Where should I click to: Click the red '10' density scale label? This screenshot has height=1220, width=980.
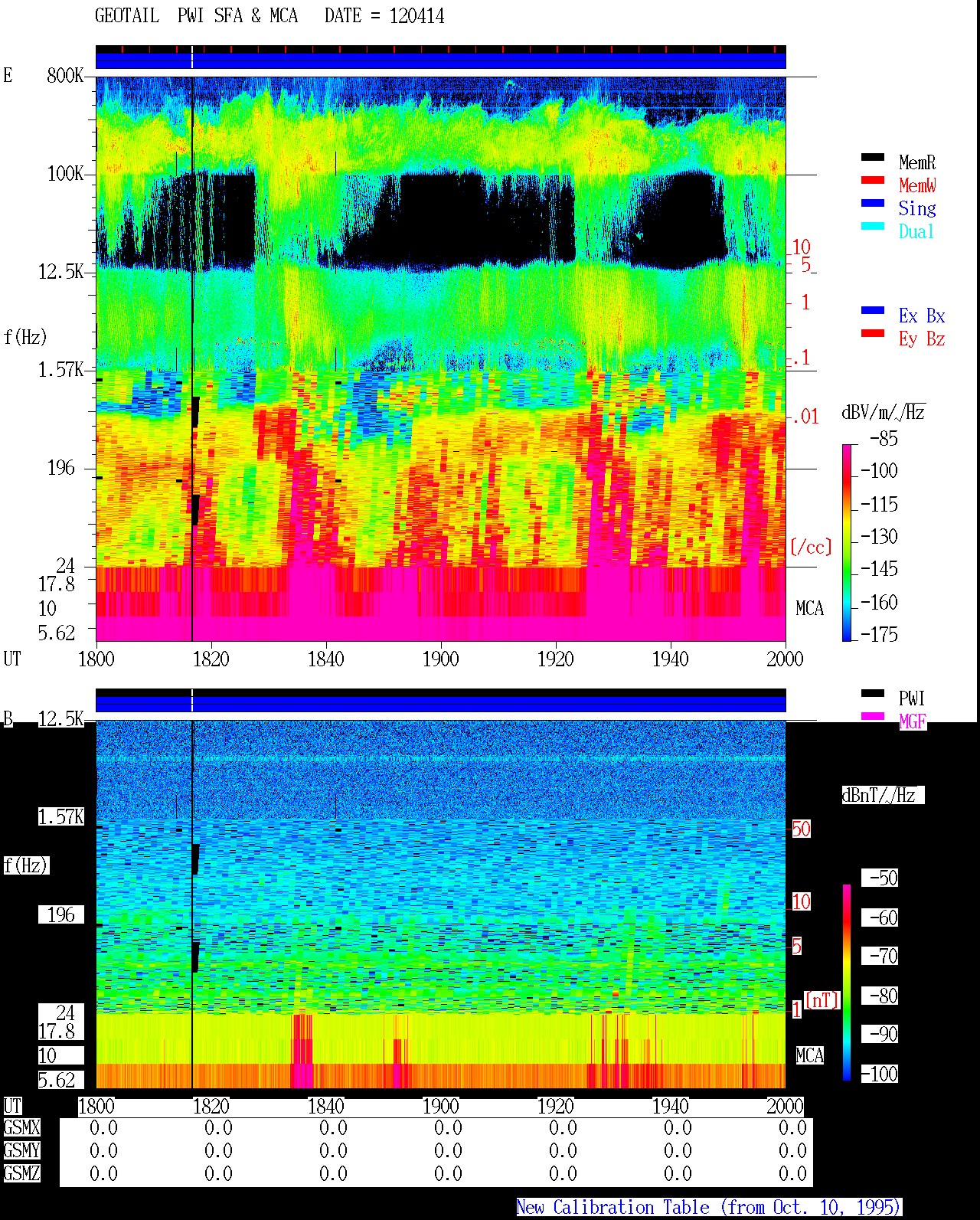tap(801, 247)
